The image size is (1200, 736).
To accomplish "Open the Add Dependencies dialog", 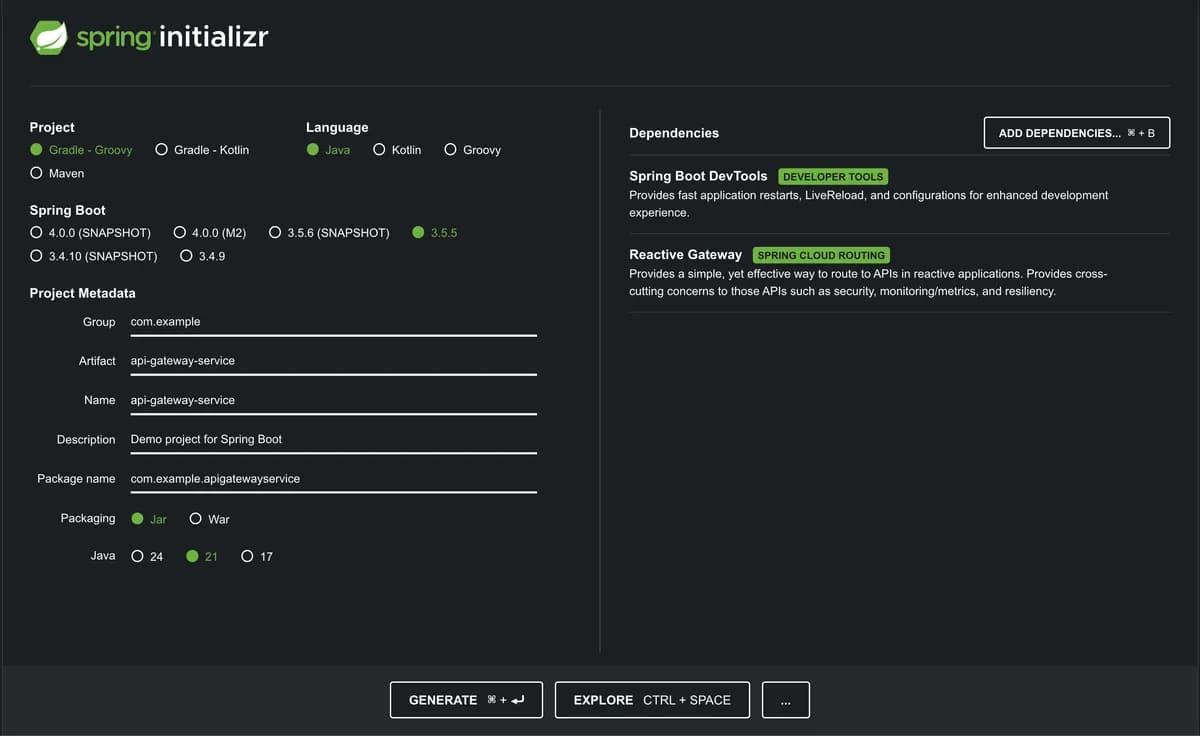I will tap(1077, 133).
